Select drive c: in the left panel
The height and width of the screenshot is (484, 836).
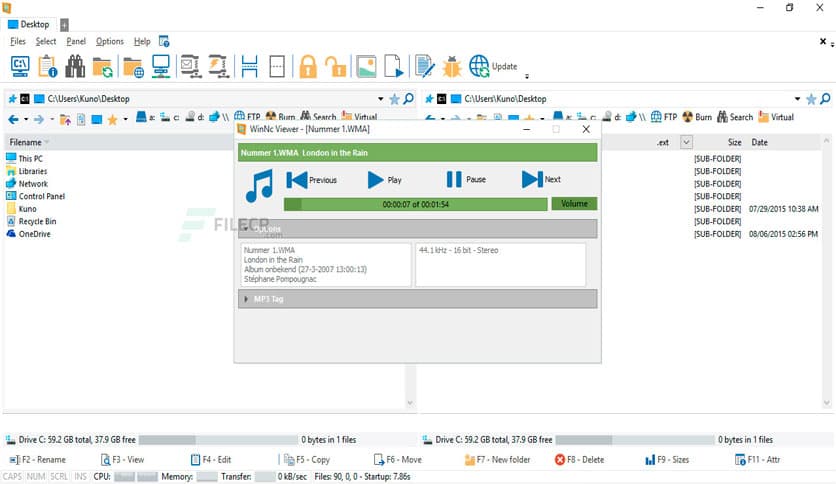click(x=170, y=117)
